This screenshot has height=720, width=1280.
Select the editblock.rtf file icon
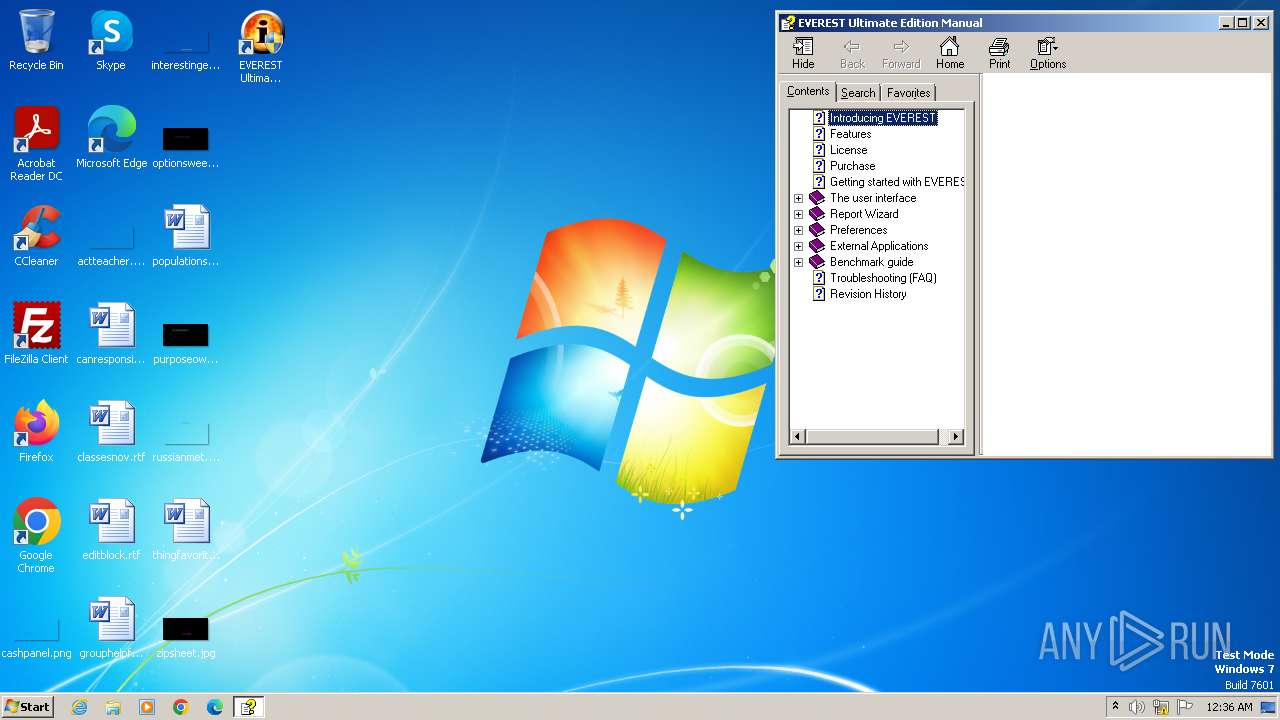coord(111,531)
